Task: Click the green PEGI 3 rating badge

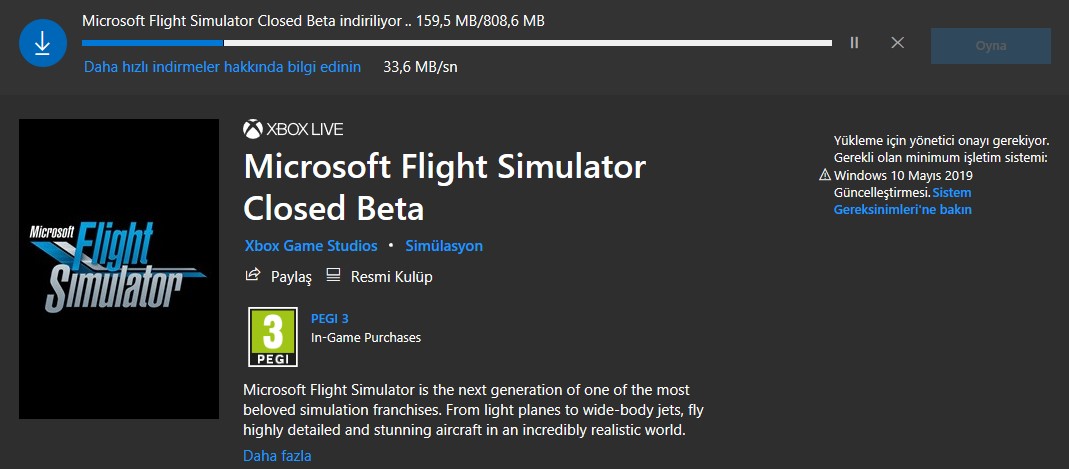Action: click(x=272, y=337)
